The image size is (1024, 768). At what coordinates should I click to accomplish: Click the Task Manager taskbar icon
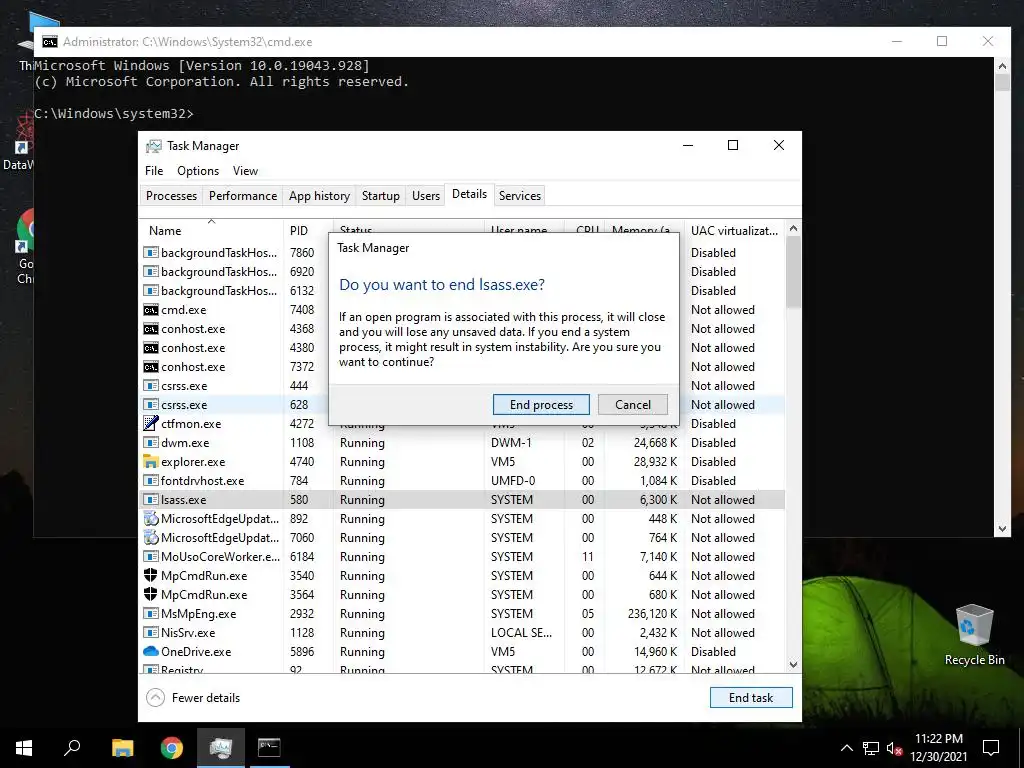click(x=221, y=748)
